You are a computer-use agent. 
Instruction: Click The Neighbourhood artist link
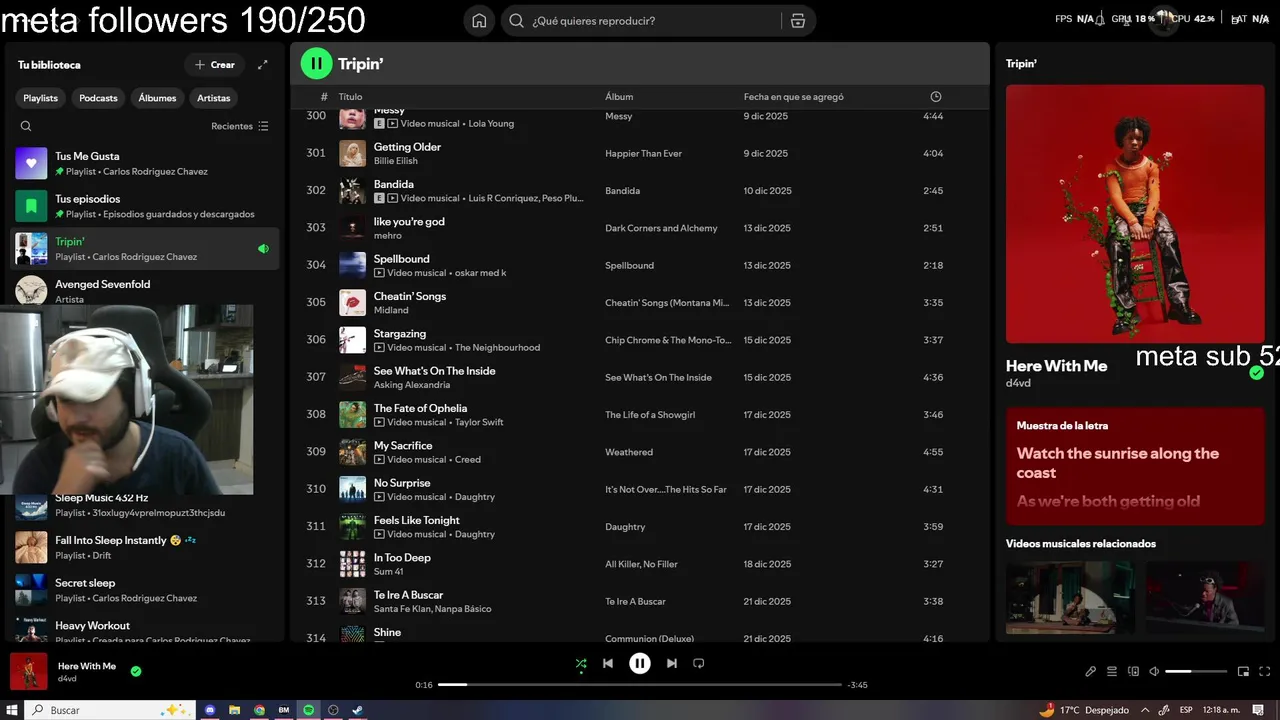(497, 348)
